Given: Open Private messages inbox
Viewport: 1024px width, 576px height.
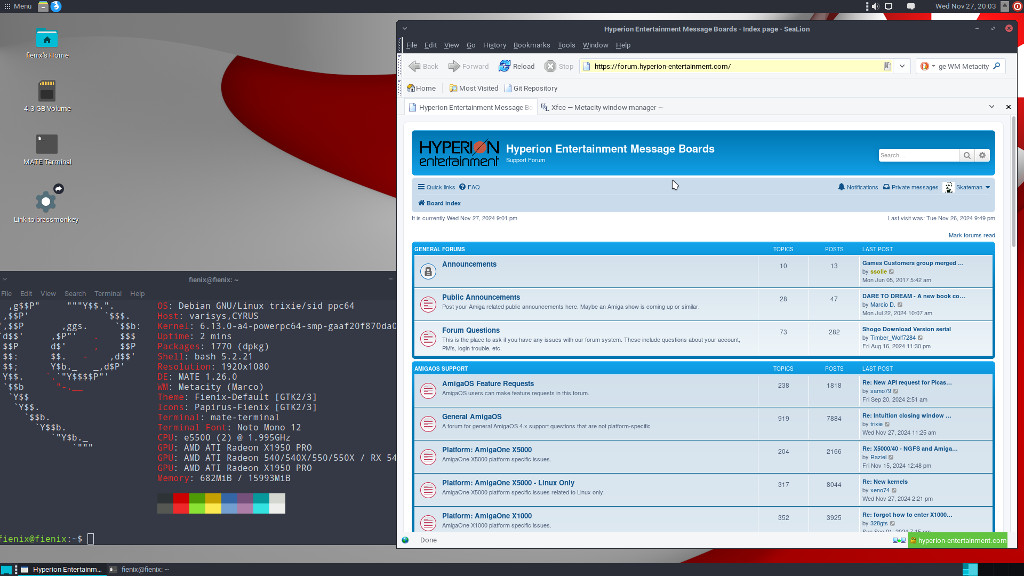Looking at the screenshot, I should tap(910, 187).
